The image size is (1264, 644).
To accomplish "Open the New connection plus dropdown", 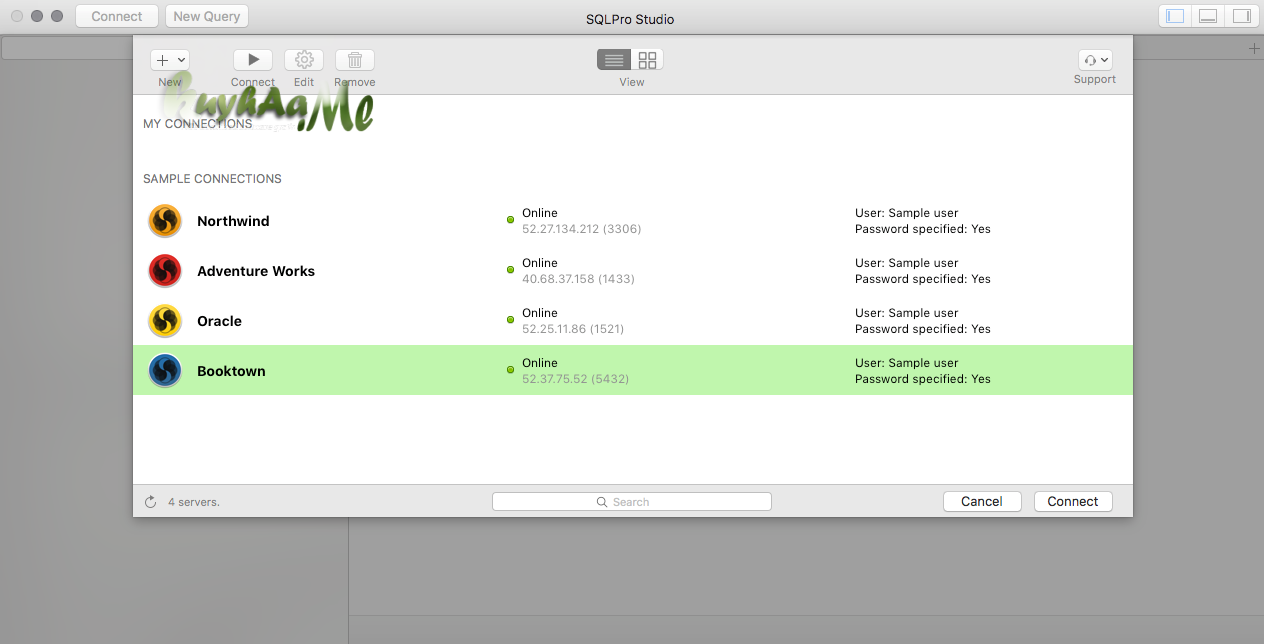I will [x=170, y=60].
